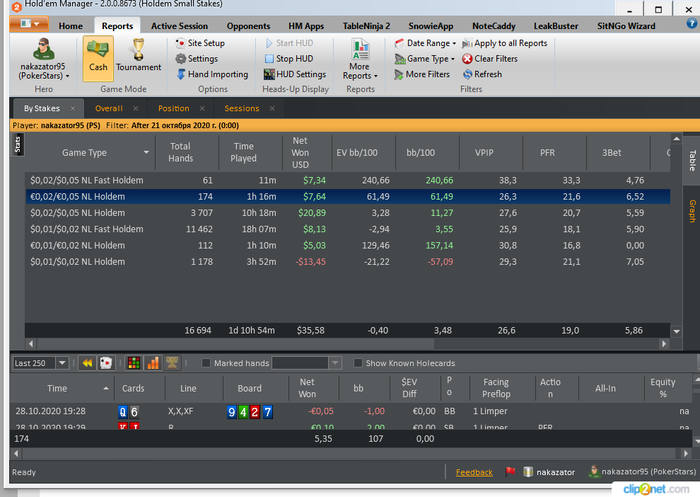Image resolution: width=700 pixels, height=497 pixels.
Task: Switch to the Active Session tab
Action: click(179, 26)
